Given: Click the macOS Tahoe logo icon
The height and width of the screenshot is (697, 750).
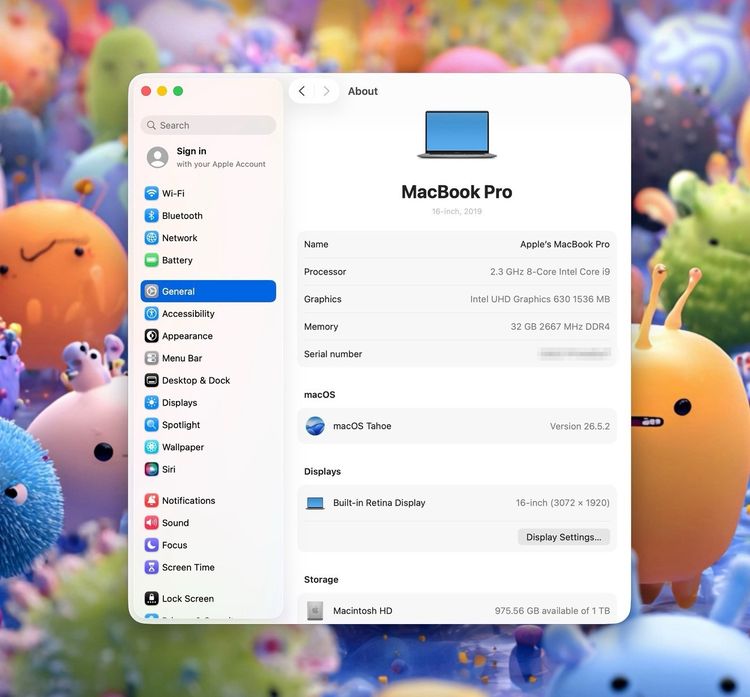Looking at the screenshot, I should pos(315,426).
